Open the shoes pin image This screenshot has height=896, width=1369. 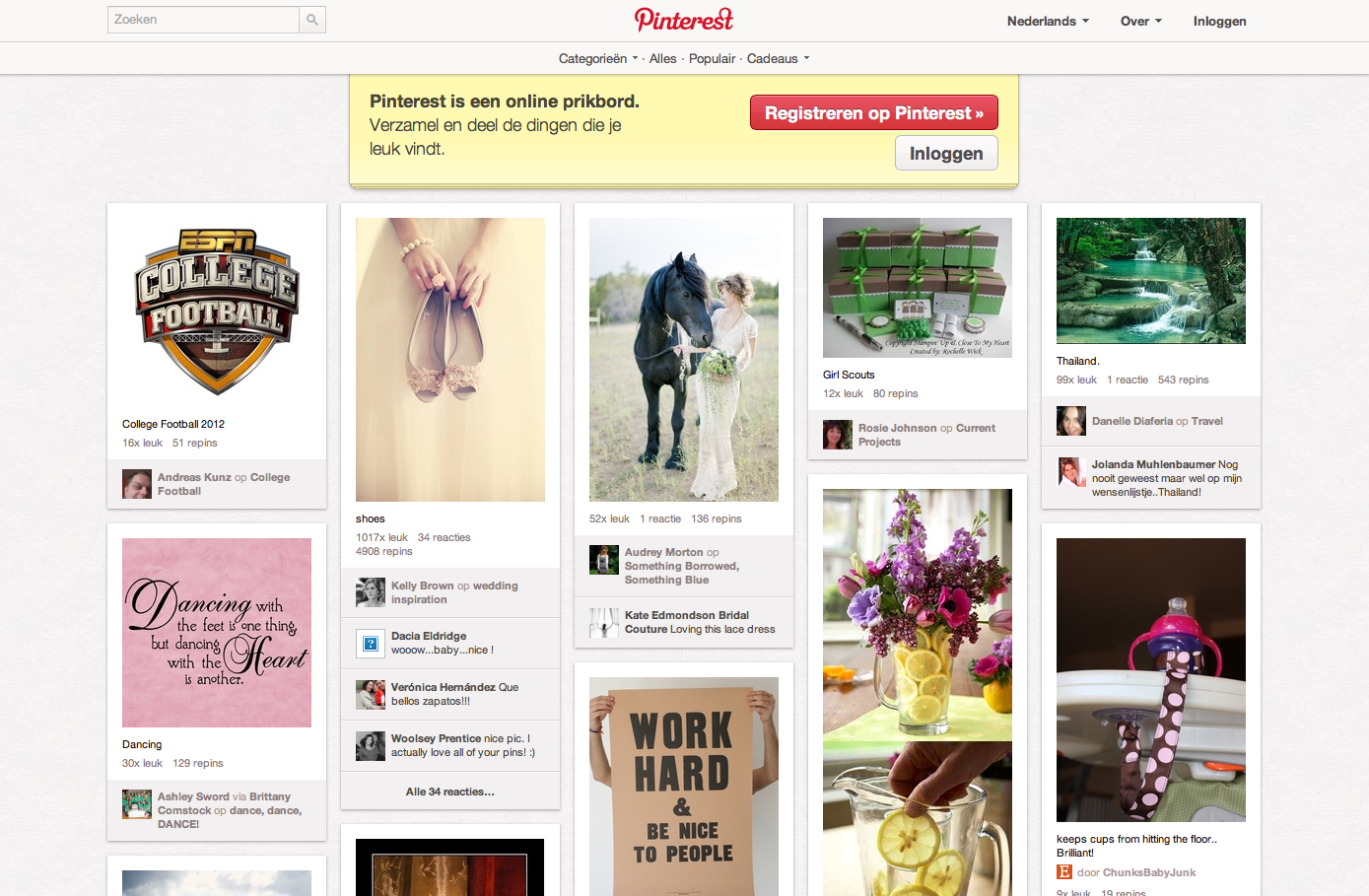coord(450,360)
